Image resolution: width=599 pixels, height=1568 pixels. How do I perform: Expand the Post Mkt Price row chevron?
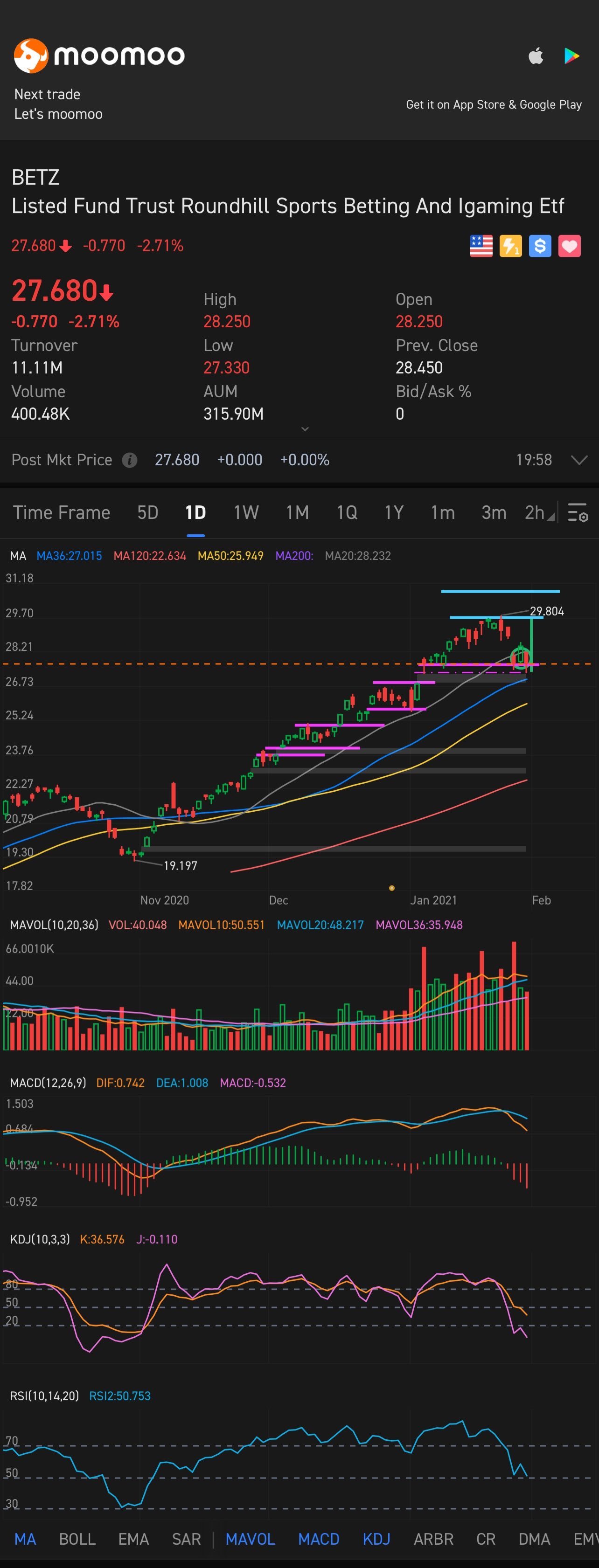[579, 460]
